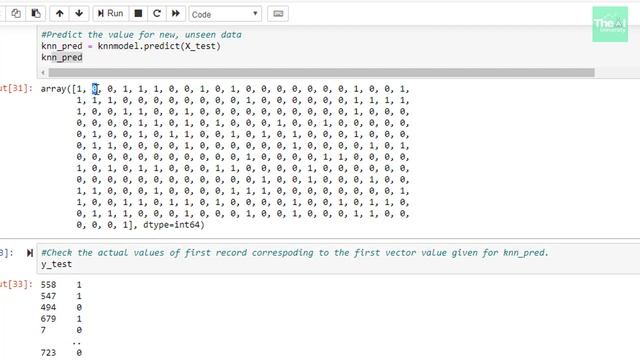This screenshot has height=360, width=640.
Task: Click the row with index 723
Action: (61, 353)
